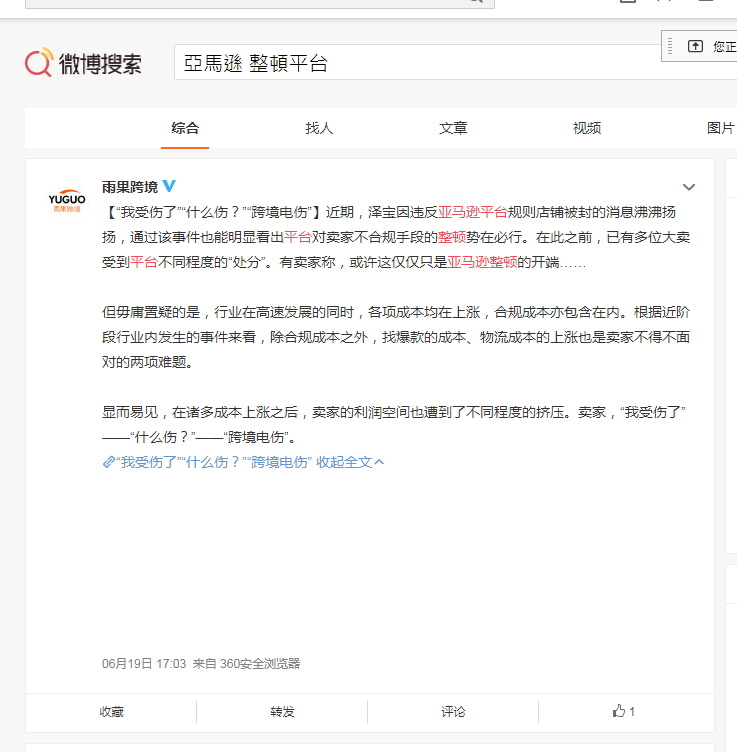
Task: Click the 360安全浏览器 source link
Action: point(260,664)
